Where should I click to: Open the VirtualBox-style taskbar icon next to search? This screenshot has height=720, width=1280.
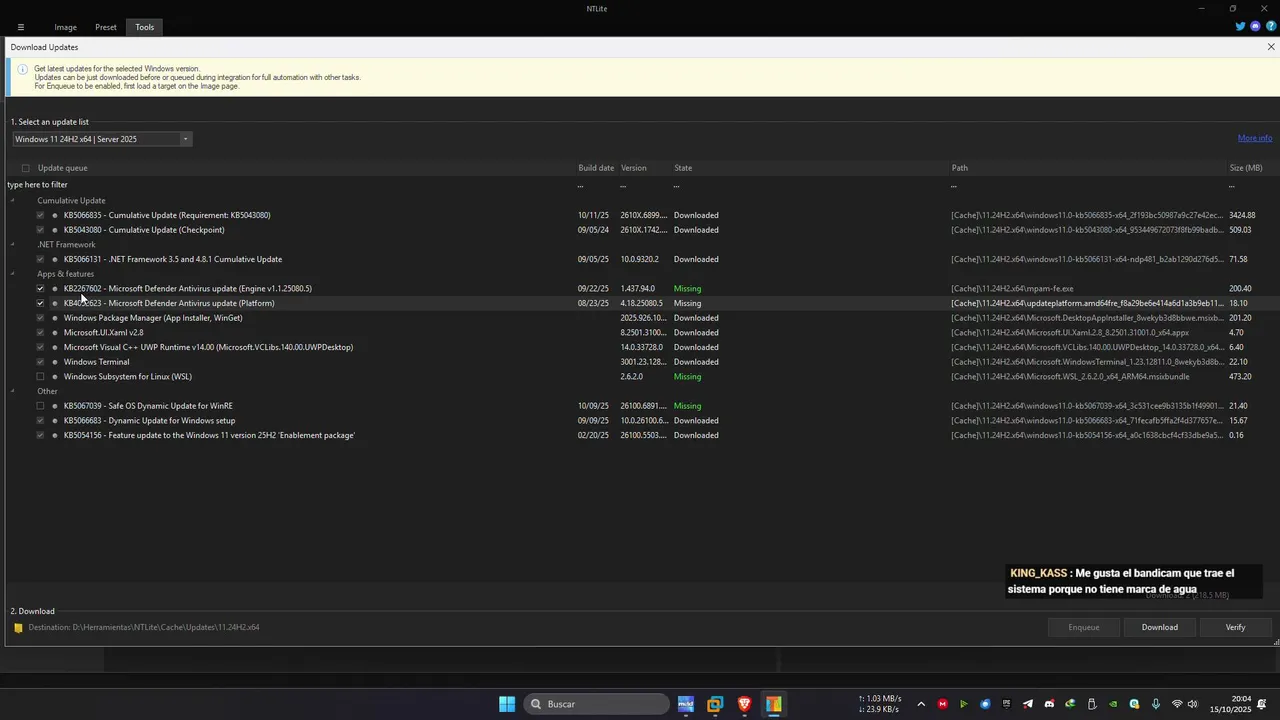click(x=715, y=704)
